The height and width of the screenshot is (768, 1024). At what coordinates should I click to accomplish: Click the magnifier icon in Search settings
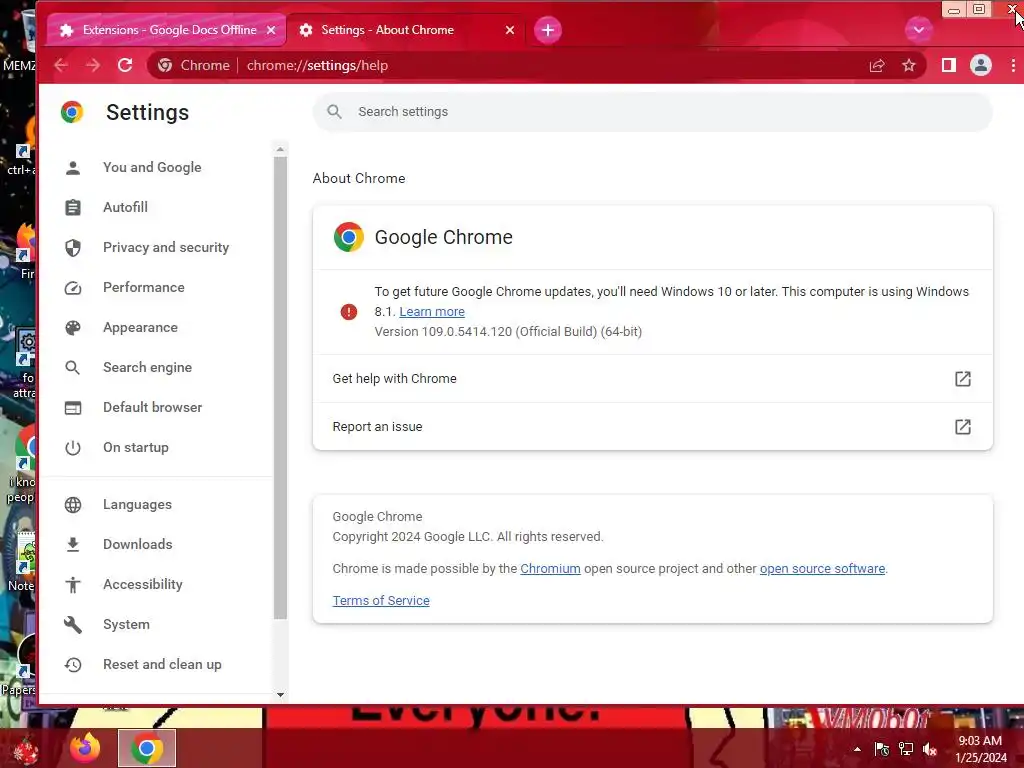pos(334,112)
